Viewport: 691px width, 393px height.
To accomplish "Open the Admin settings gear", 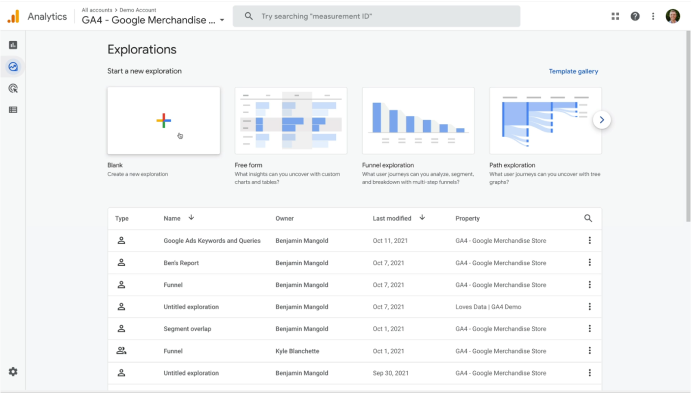I will tap(13, 371).
